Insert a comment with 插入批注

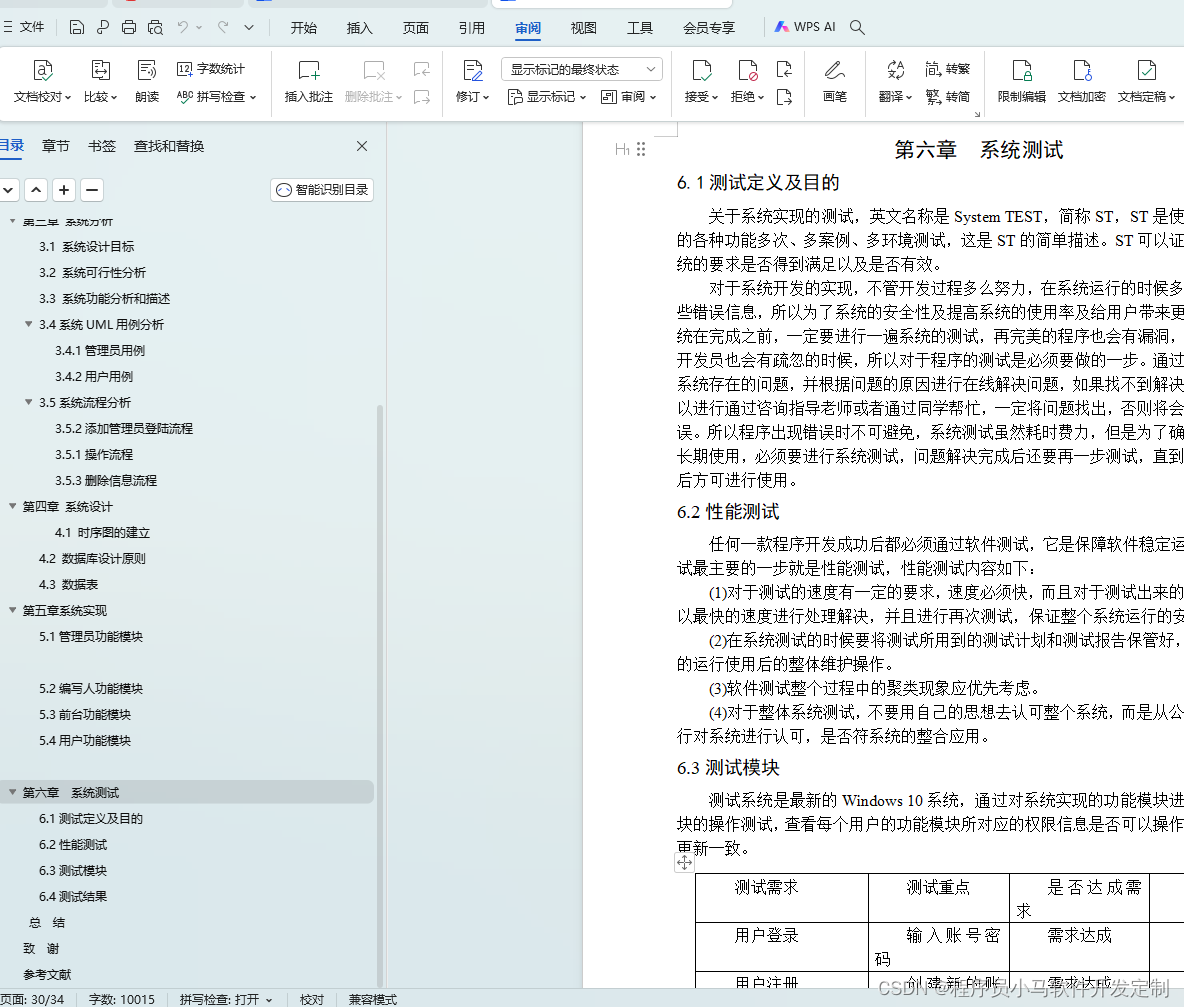click(x=307, y=83)
